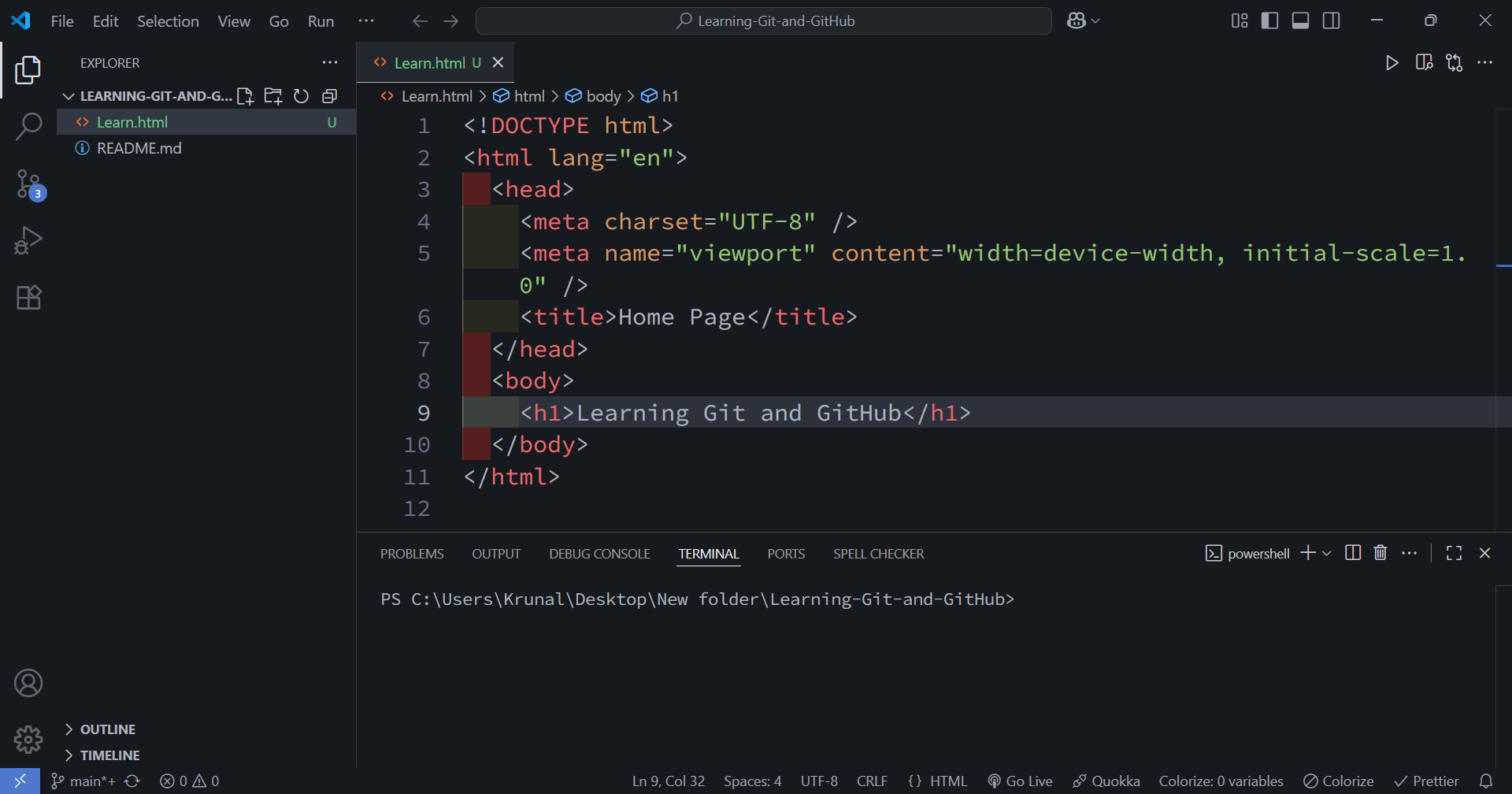This screenshot has height=794, width=1512.
Task: Synchronize changes icon in status bar
Action: coord(132,781)
